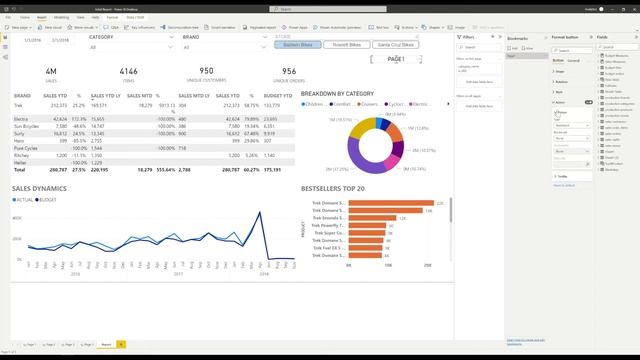Viewport: 640px width, 360px height.
Task: Click Add bookmark in Bookmarks pane
Action: 512,48
